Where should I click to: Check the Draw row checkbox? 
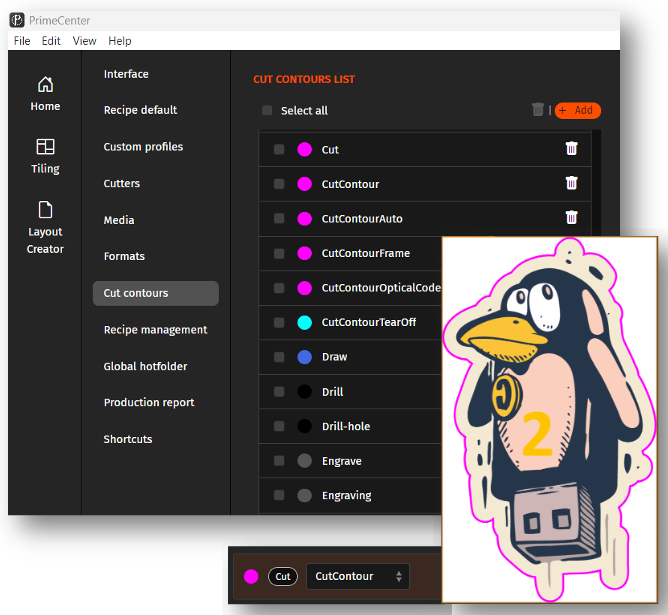[x=279, y=357]
